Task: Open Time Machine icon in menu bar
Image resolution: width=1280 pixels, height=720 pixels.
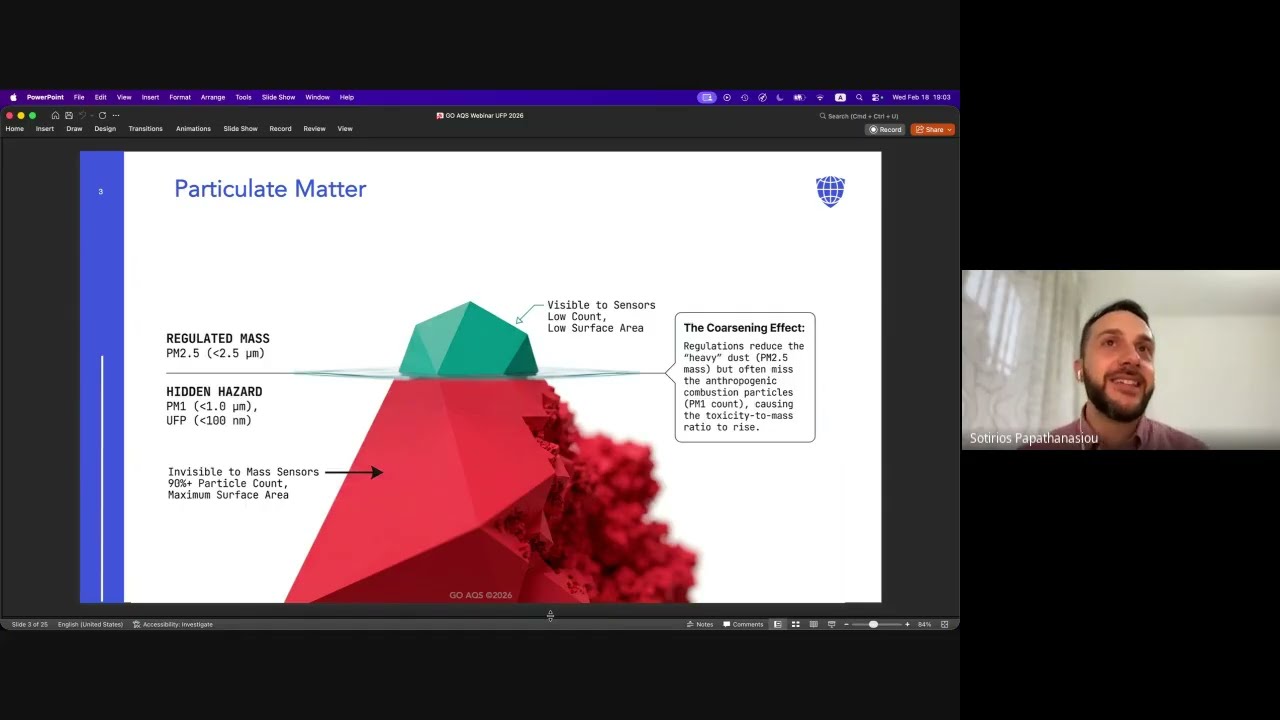Action: pyautogui.click(x=745, y=97)
